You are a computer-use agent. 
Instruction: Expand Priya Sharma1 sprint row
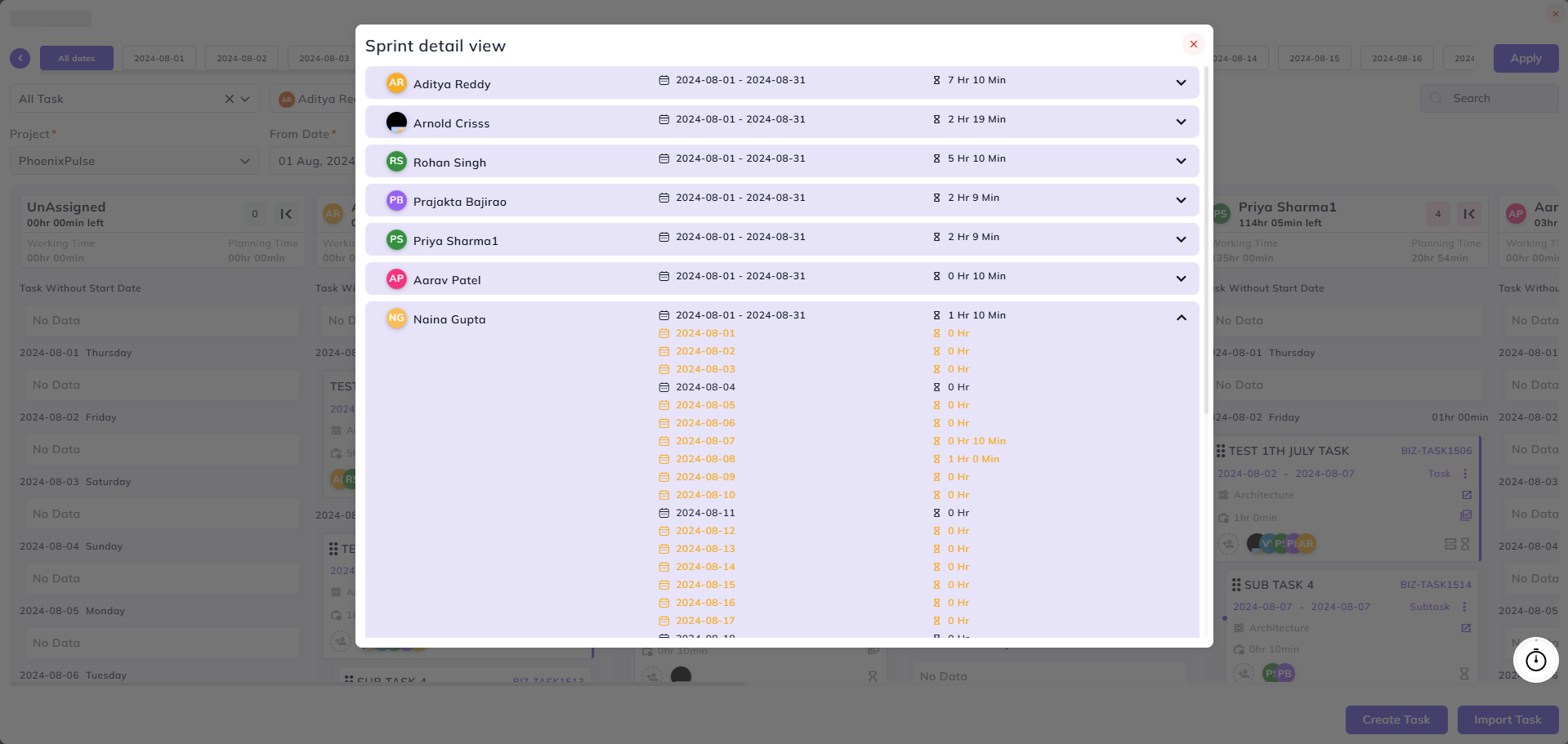pos(1181,239)
